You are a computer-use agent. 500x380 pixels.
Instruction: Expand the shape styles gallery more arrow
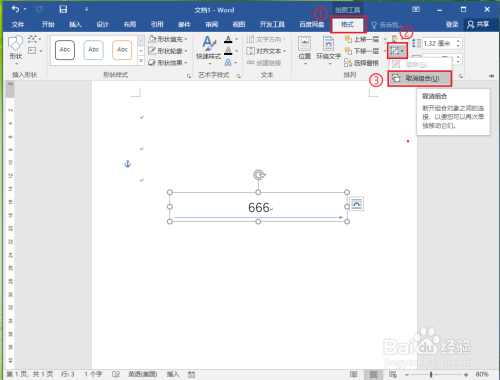click(x=141, y=61)
